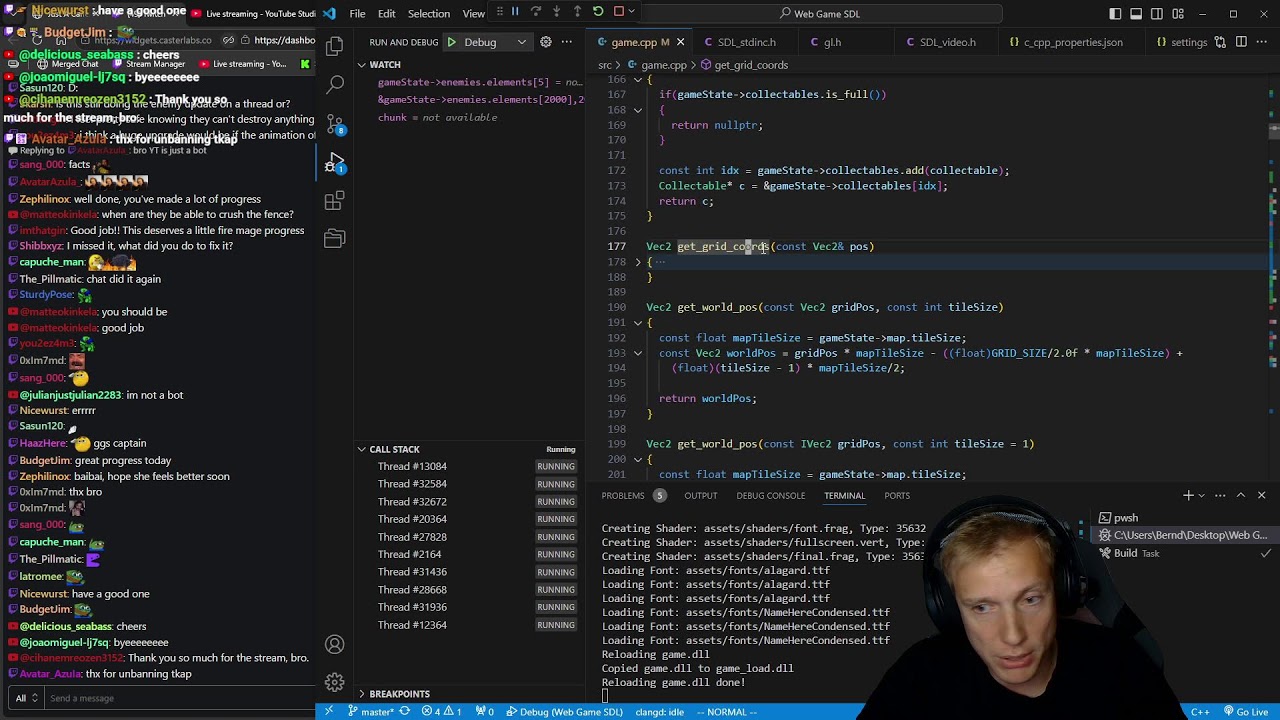Toggle the bottom panel layout icon
This screenshot has height=720, width=1280.
(1136, 13)
